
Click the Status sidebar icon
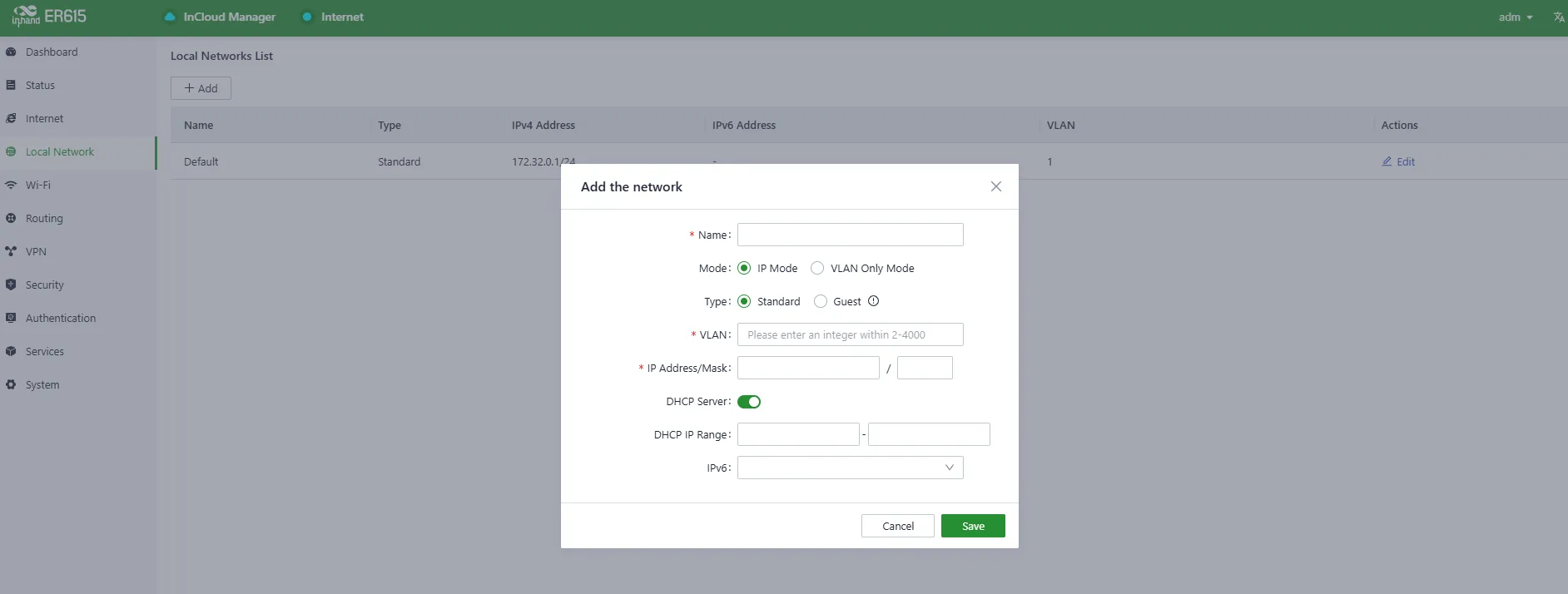point(11,85)
